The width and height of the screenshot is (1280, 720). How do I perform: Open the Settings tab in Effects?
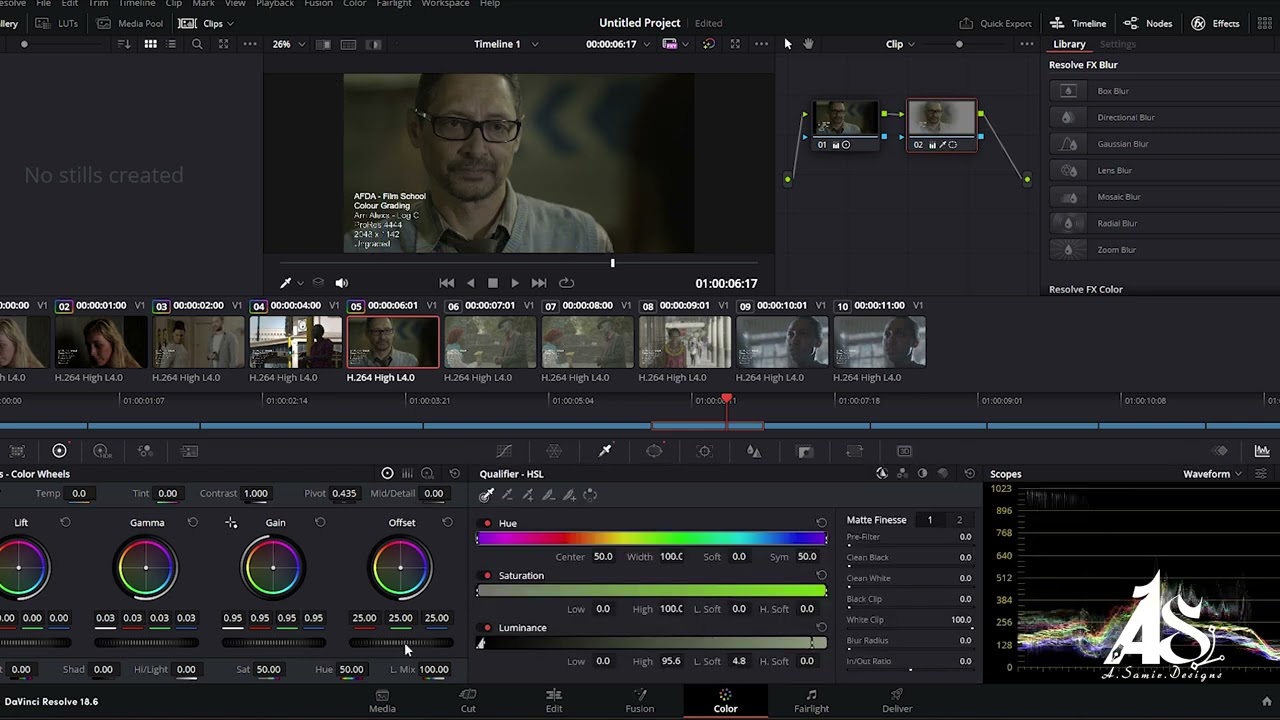1118,44
